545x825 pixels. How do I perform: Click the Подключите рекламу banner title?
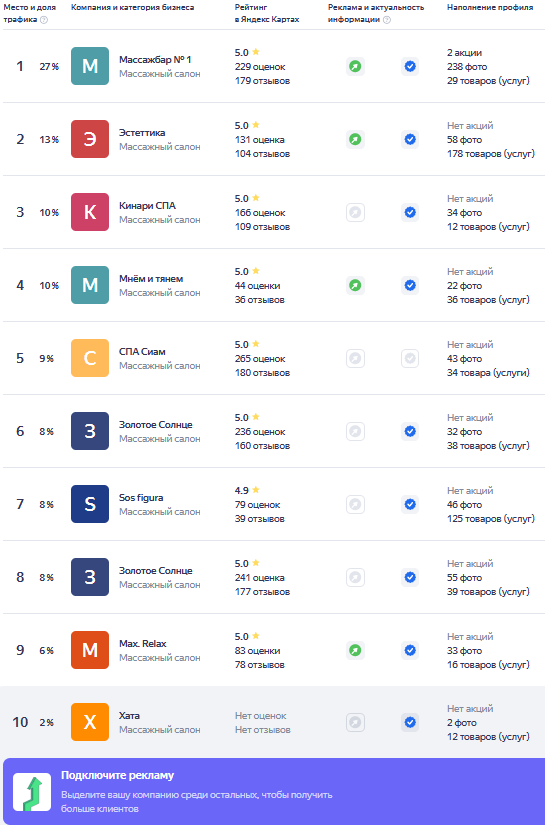(x=117, y=775)
